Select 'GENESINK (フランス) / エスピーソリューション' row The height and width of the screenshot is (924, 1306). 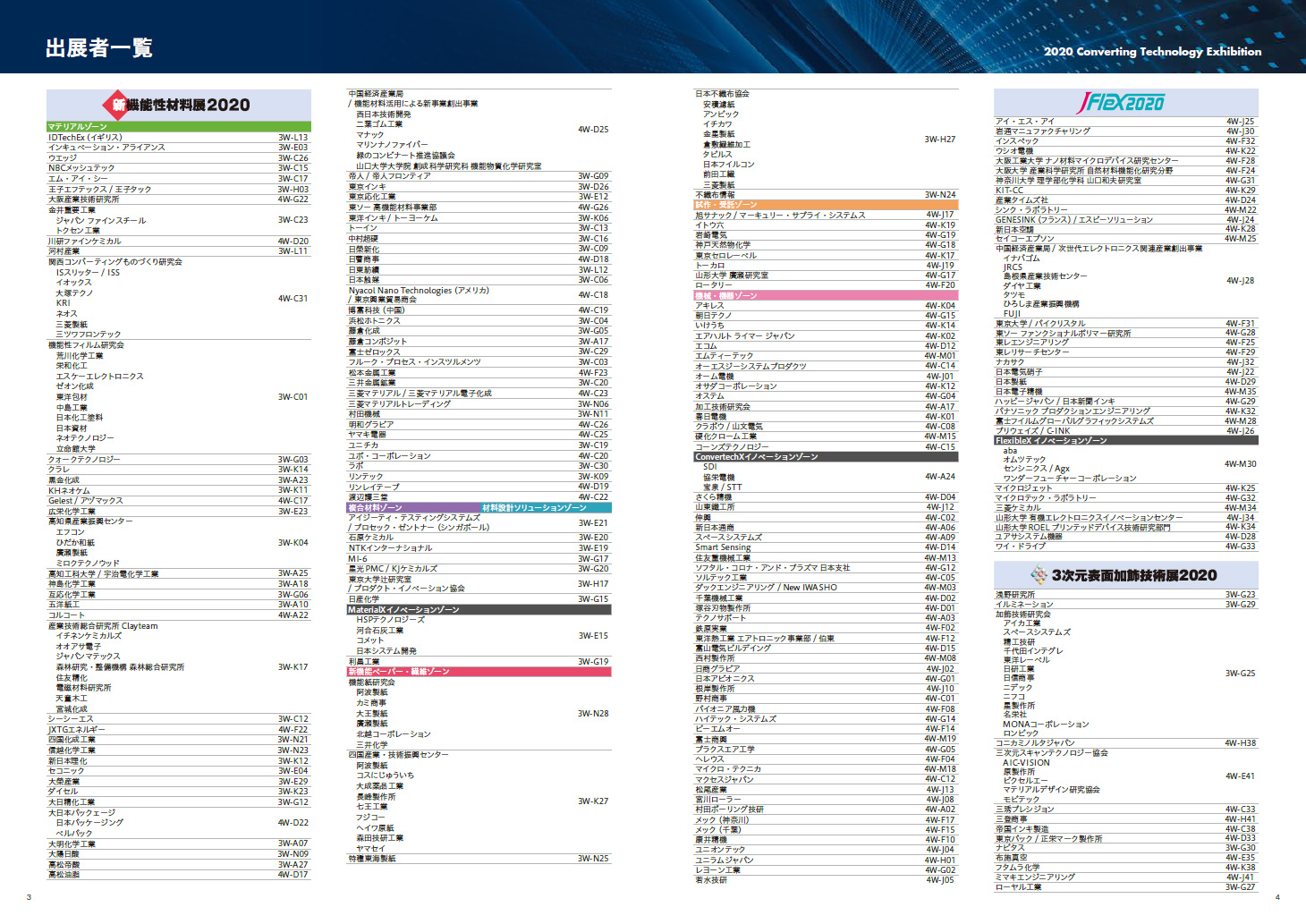pyautogui.click(x=1126, y=220)
